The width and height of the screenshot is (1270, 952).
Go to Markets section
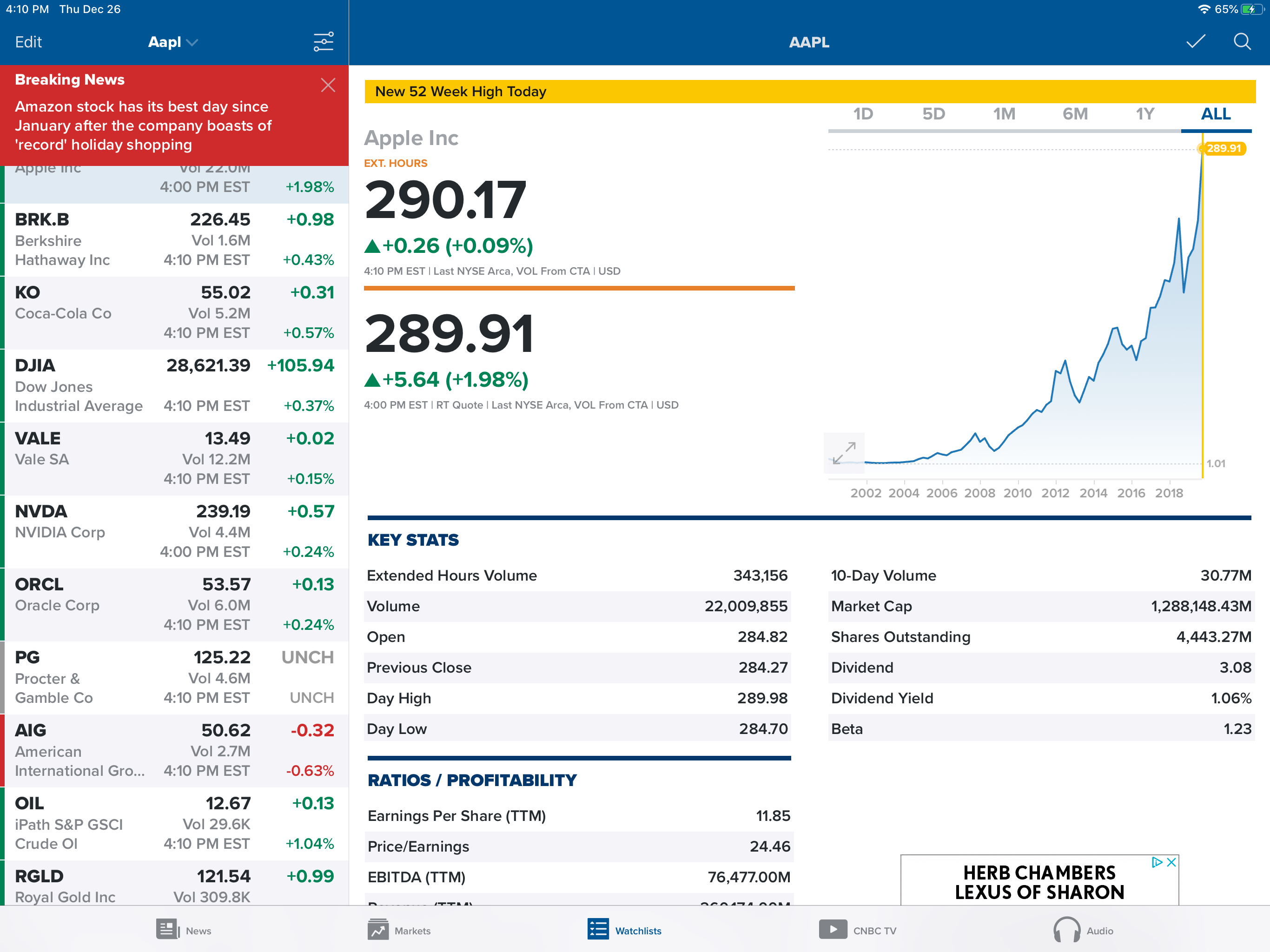click(x=399, y=930)
